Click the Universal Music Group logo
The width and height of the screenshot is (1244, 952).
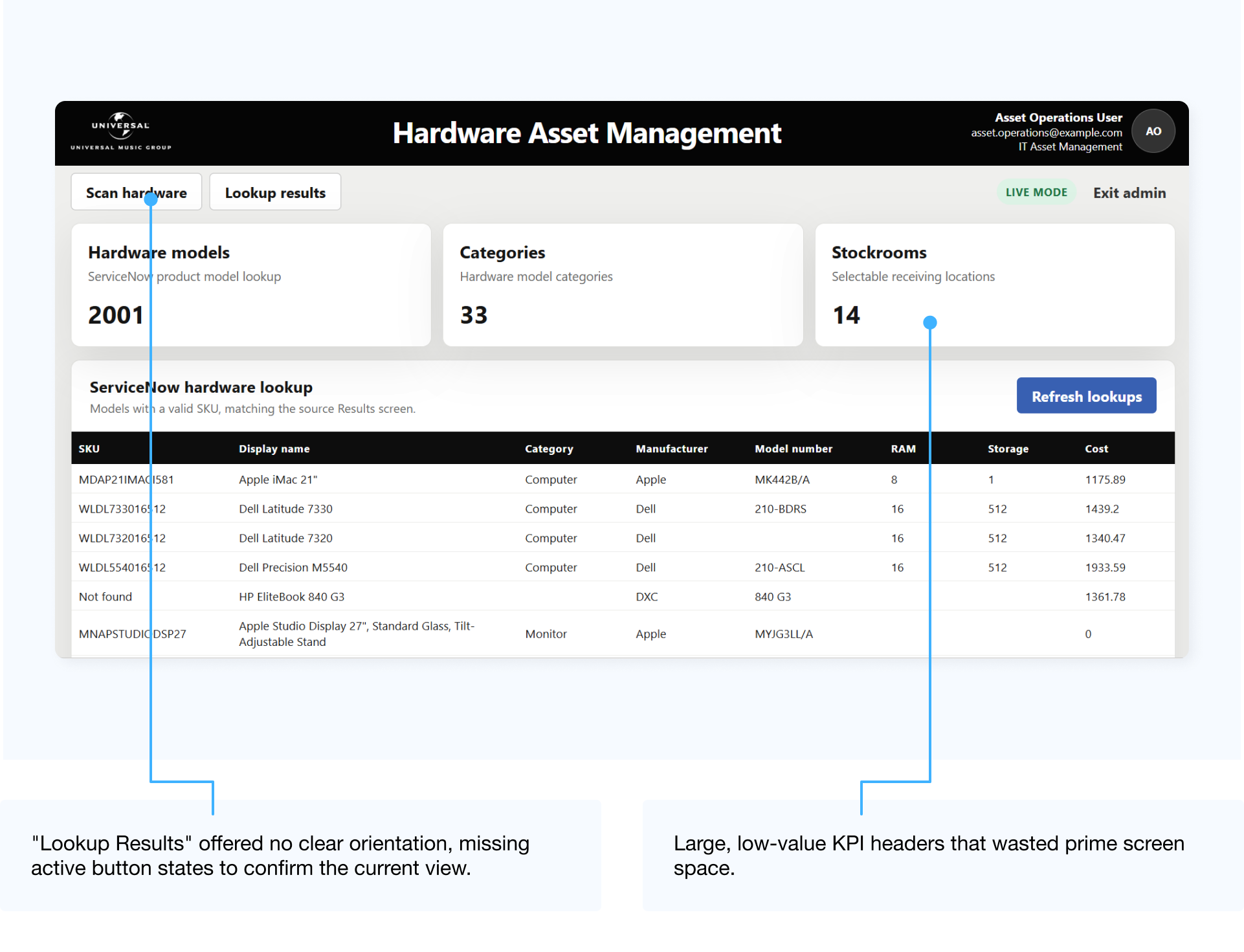point(121,131)
